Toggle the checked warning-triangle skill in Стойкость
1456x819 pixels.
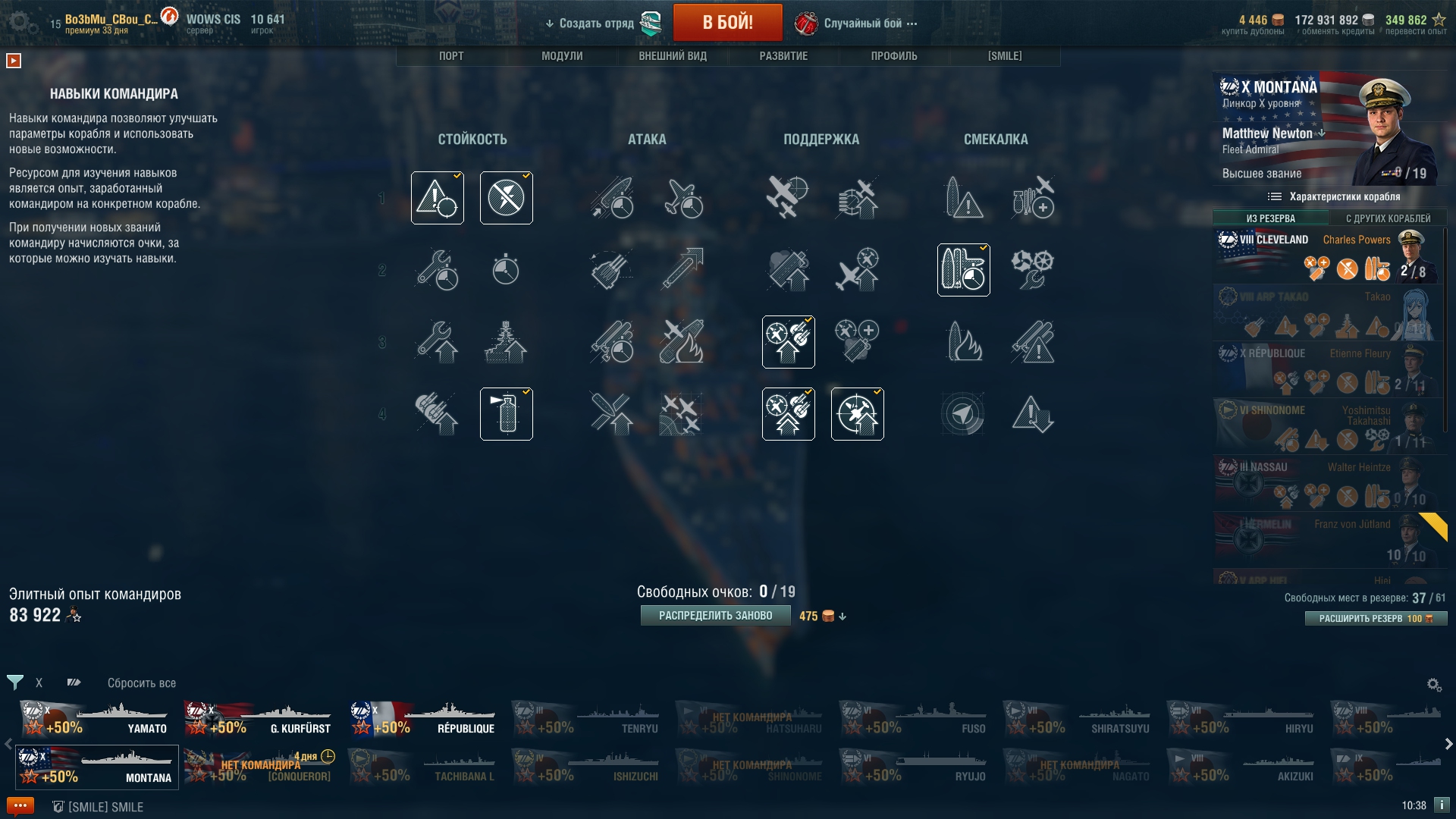[x=438, y=198]
